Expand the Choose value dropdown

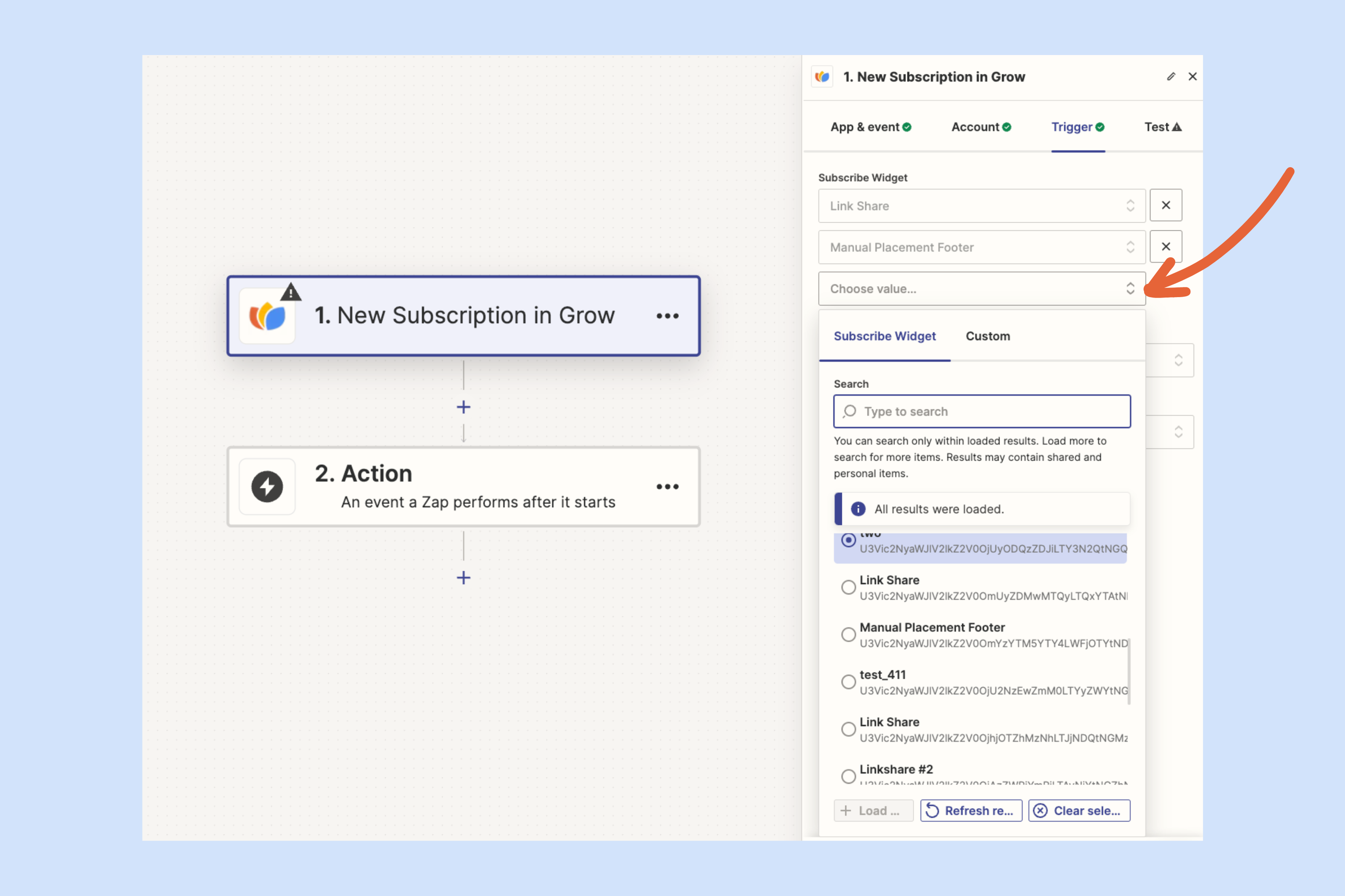[981, 289]
